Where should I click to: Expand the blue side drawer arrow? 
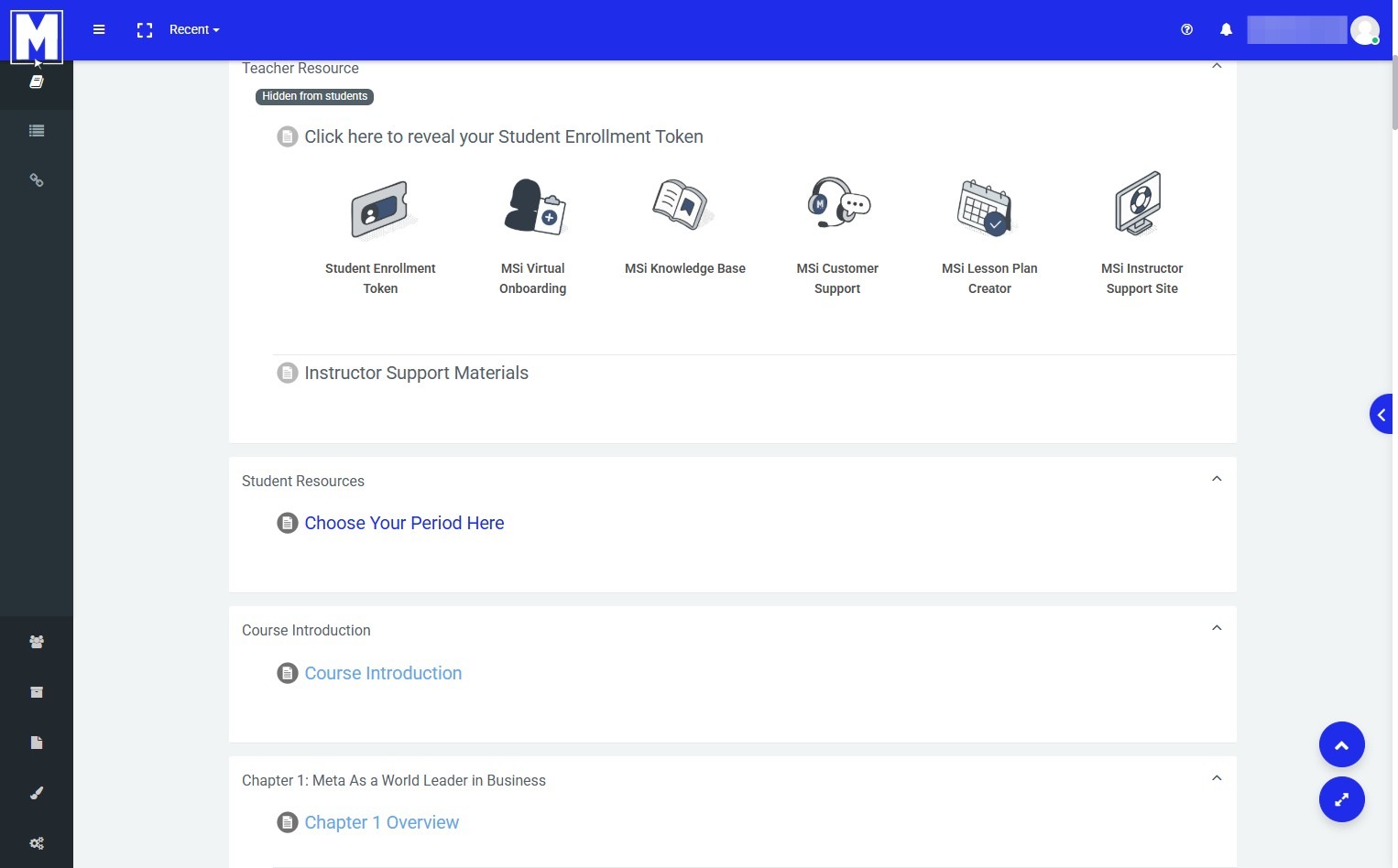click(1382, 415)
